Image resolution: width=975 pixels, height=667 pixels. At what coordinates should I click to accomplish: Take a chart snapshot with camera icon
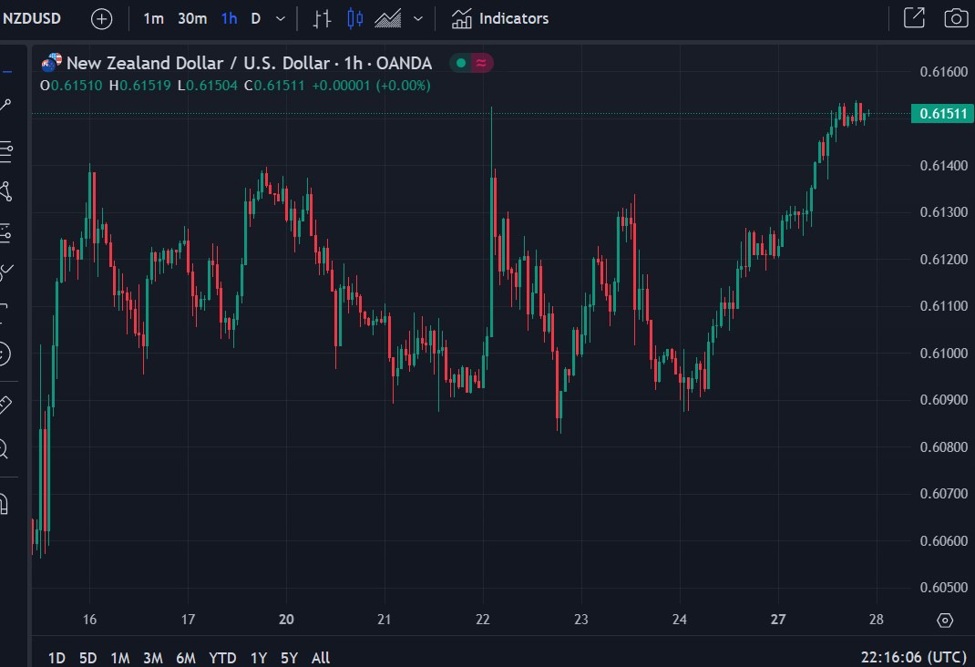point(956,18)
